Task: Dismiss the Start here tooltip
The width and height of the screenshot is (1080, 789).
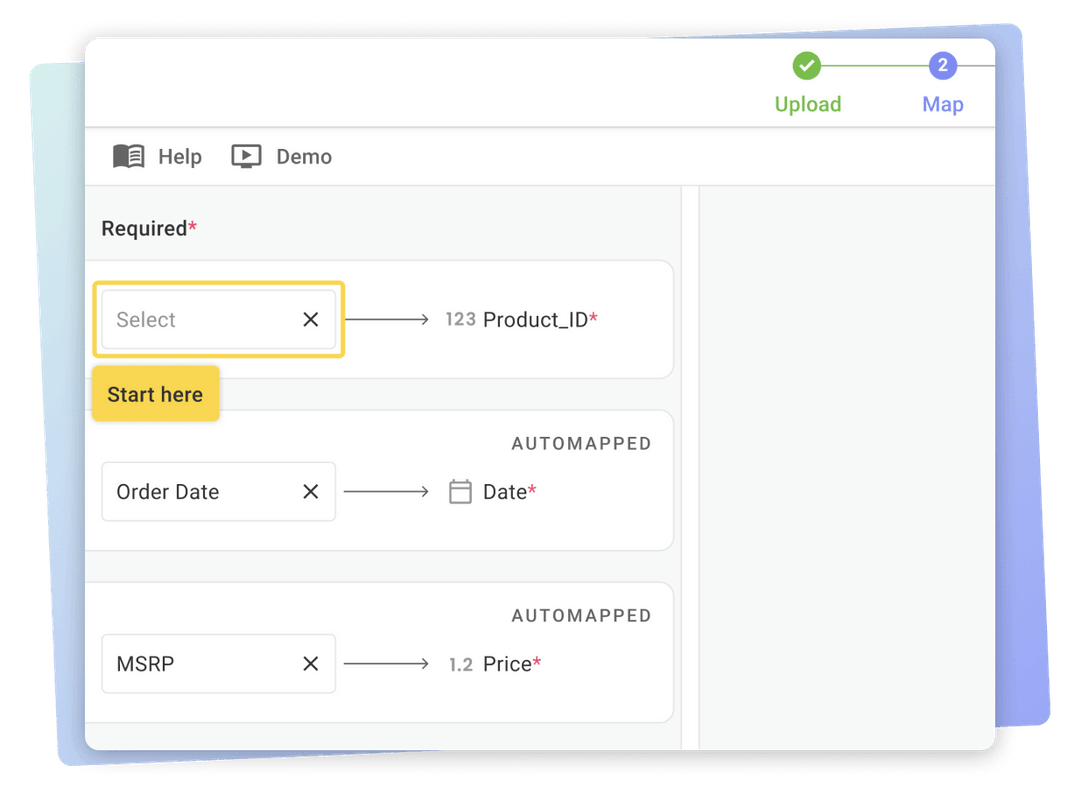Action: coord(155,394)
